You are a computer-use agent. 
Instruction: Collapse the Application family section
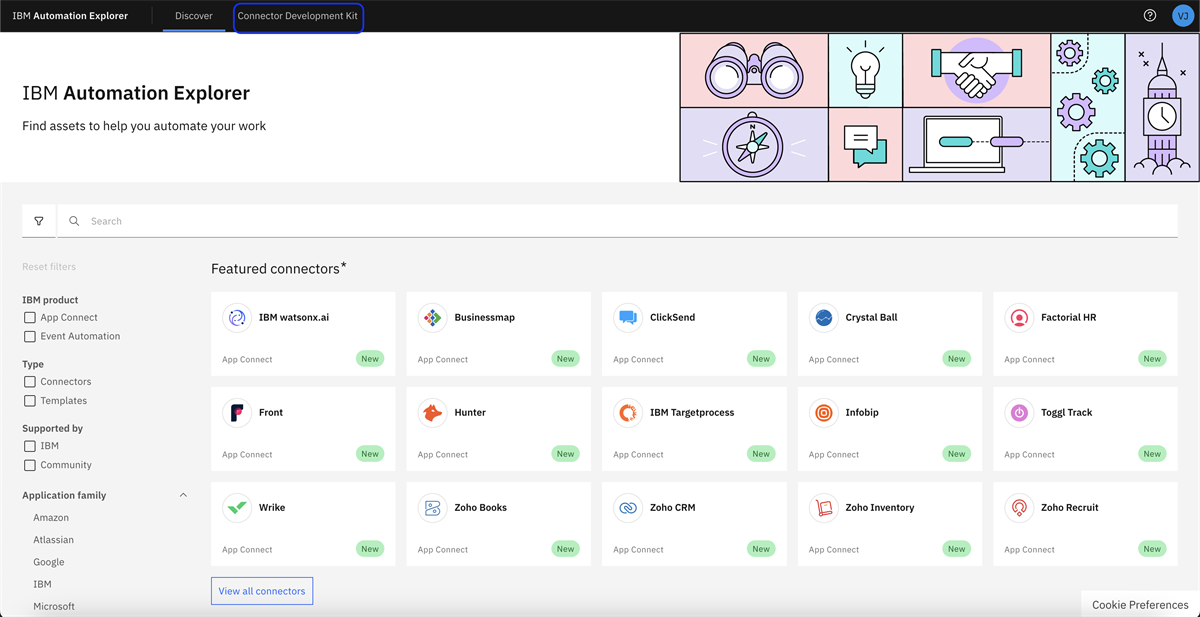183,495
